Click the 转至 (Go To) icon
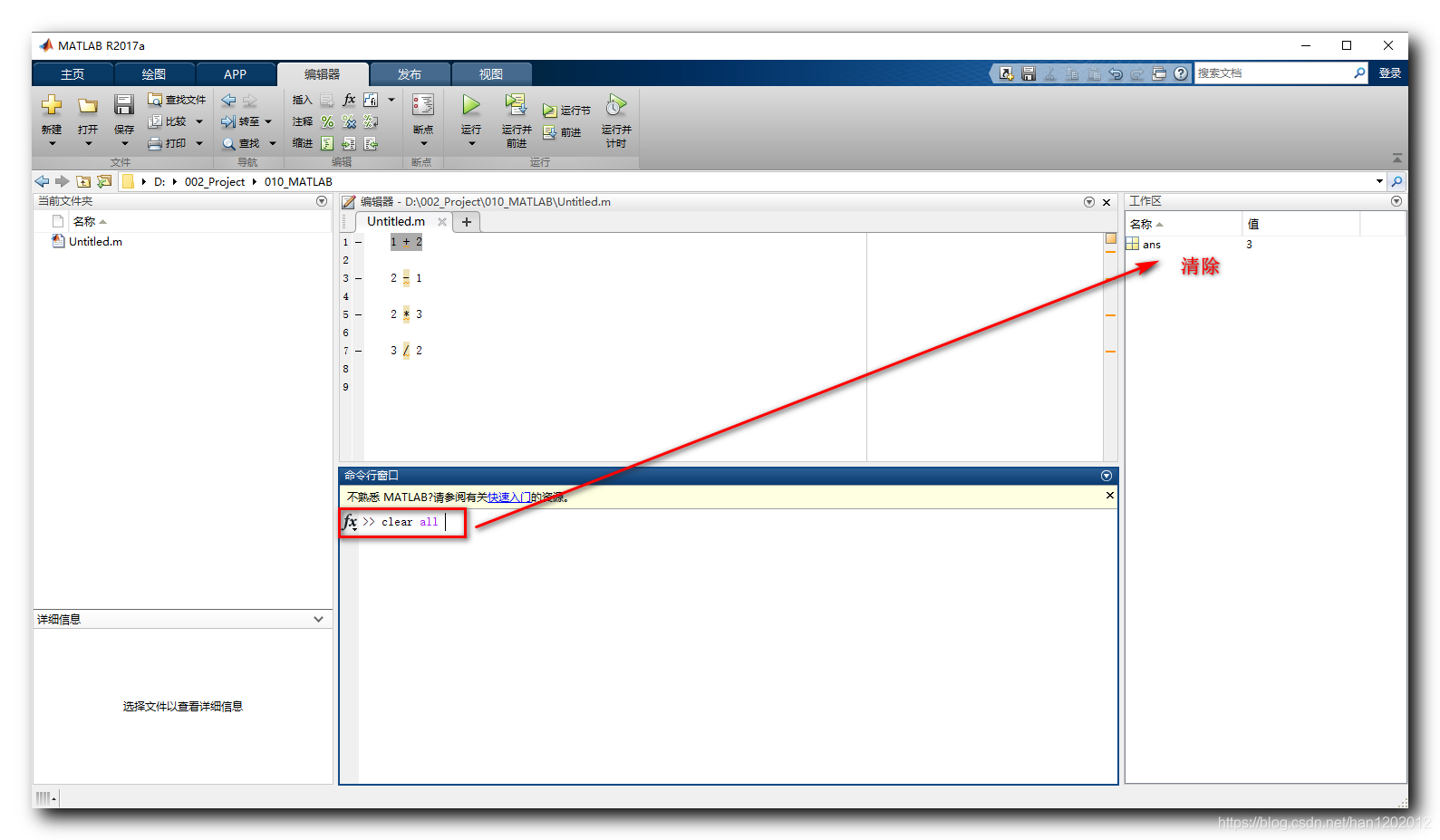This screenshot has width=1440, height=840. tap(228, 121)
